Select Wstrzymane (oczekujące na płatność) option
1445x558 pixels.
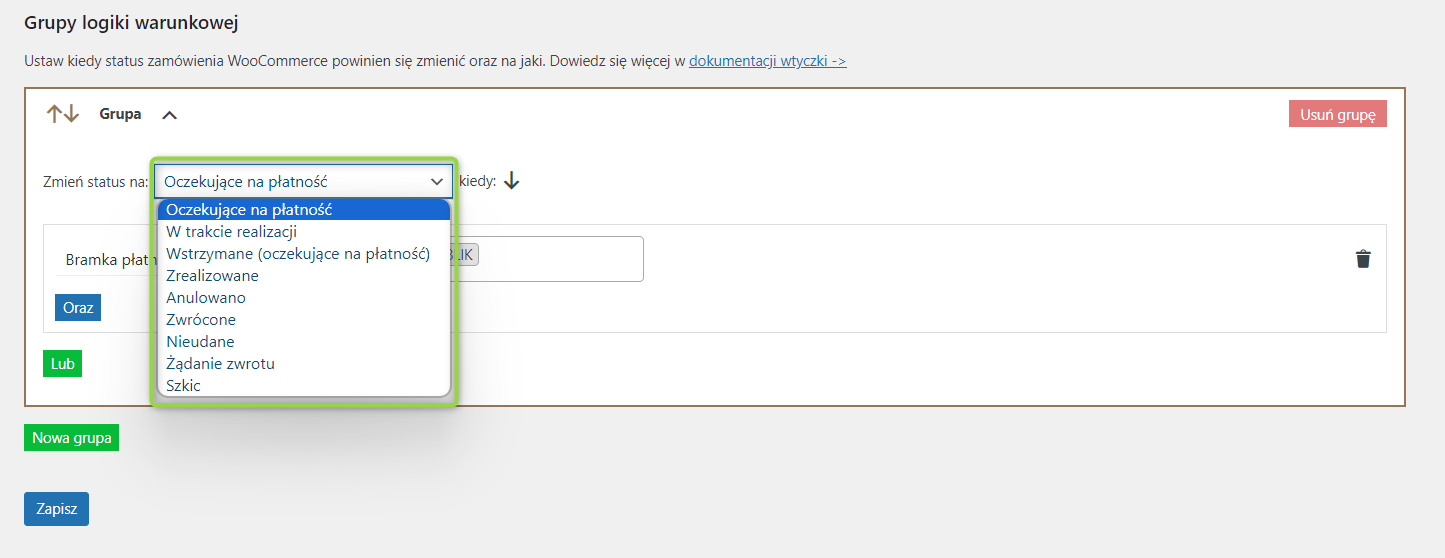(304, 254)
